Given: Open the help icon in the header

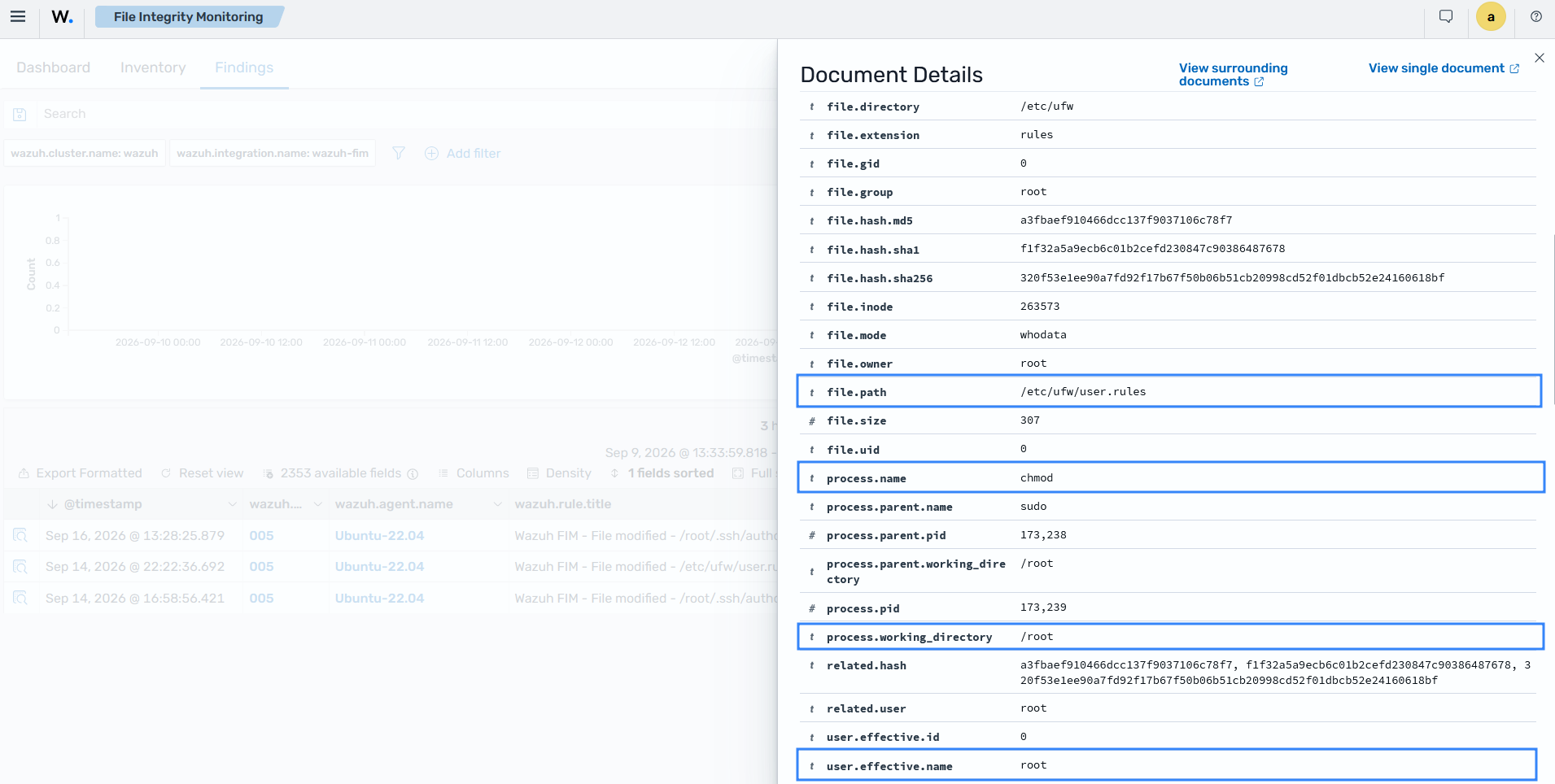Looking at the screenshot, I should [1536, 16].
